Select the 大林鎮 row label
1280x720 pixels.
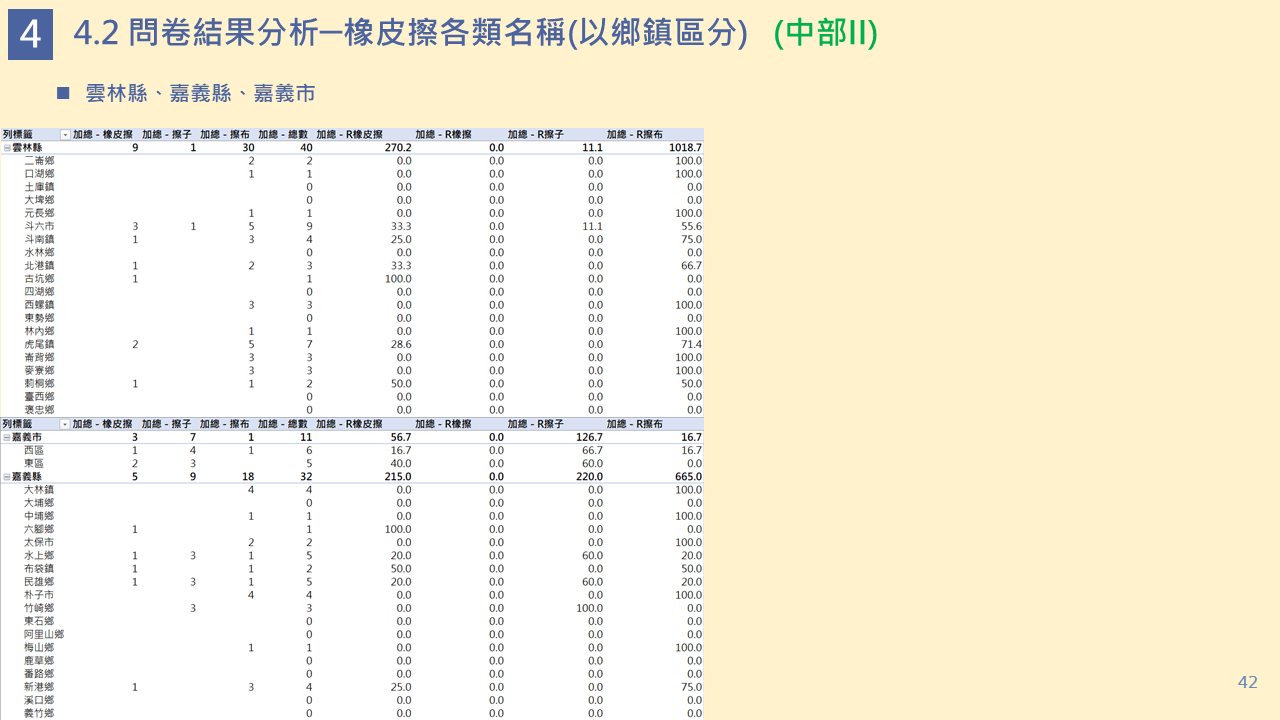pyautogui.click(x=39, y=489)
